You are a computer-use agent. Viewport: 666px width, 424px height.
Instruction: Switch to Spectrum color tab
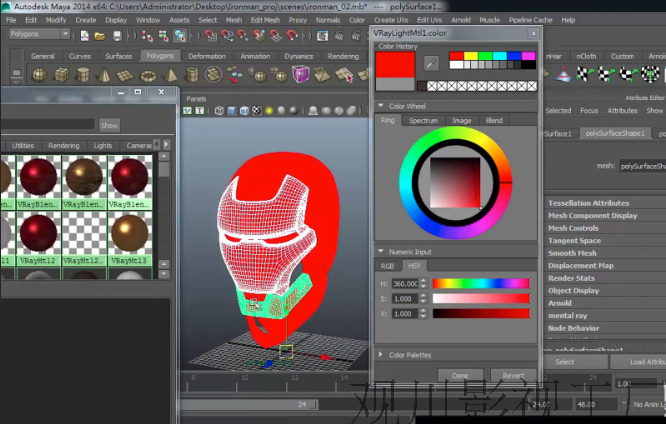point(423,121)
